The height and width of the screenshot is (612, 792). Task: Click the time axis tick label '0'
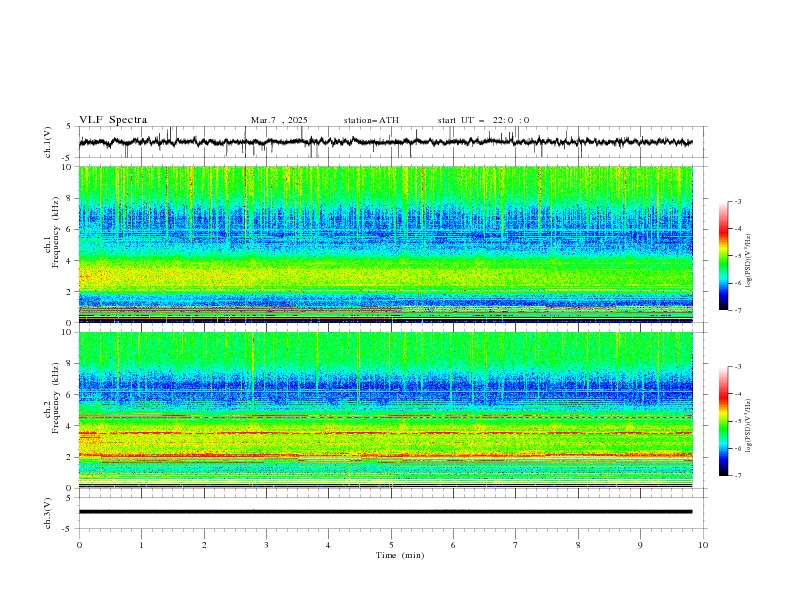(x=79, y=545)
